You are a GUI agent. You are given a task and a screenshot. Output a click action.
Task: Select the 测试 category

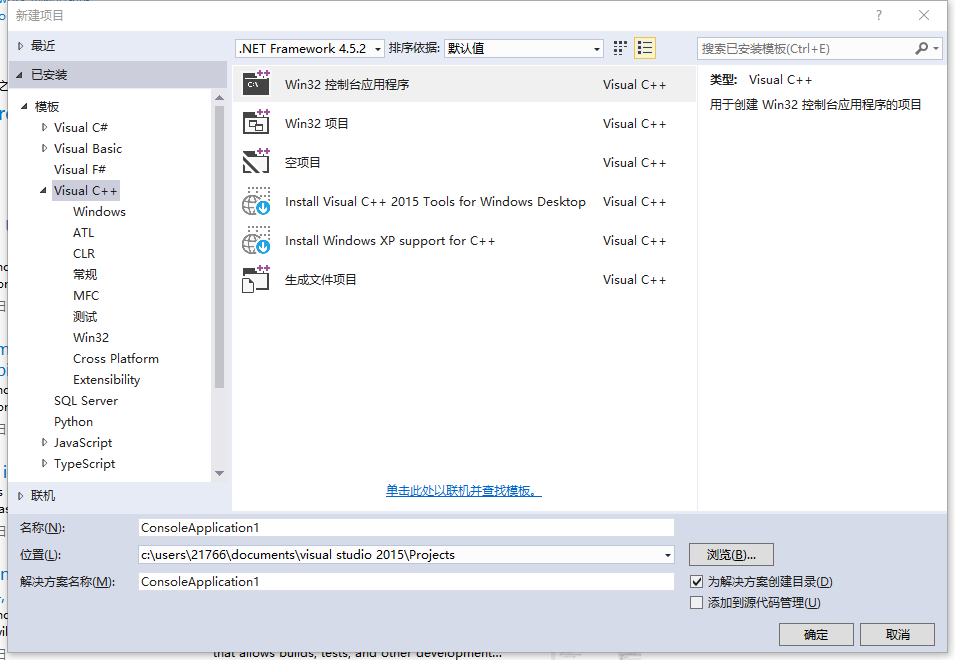(x=85, y=317)
